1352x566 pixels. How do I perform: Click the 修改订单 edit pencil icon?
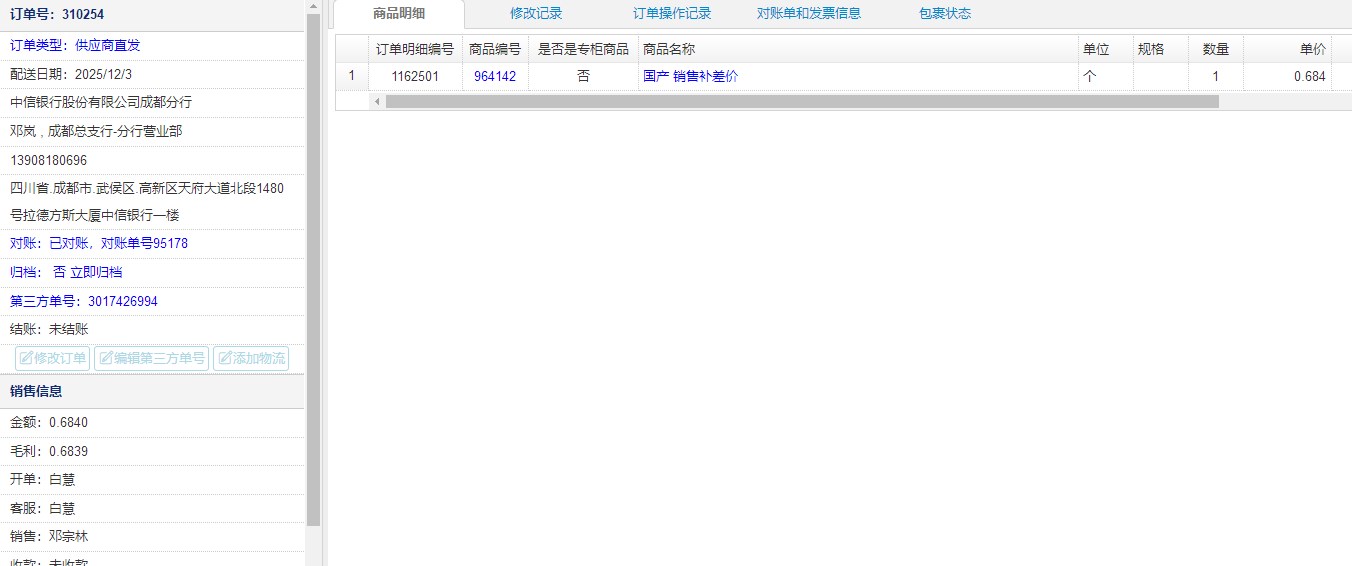tap(27, 358)
